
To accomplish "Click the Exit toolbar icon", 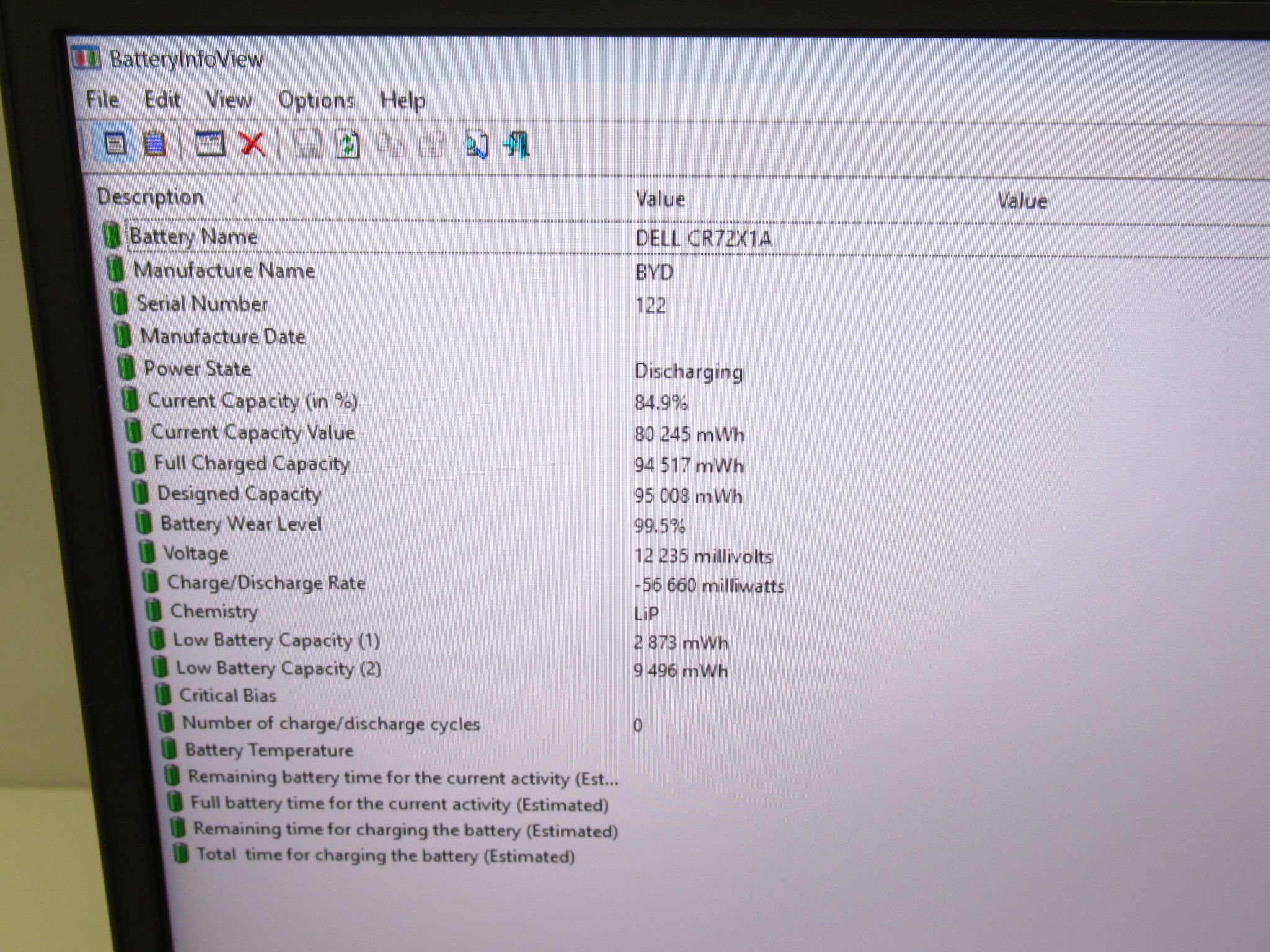I will [517, 146].
